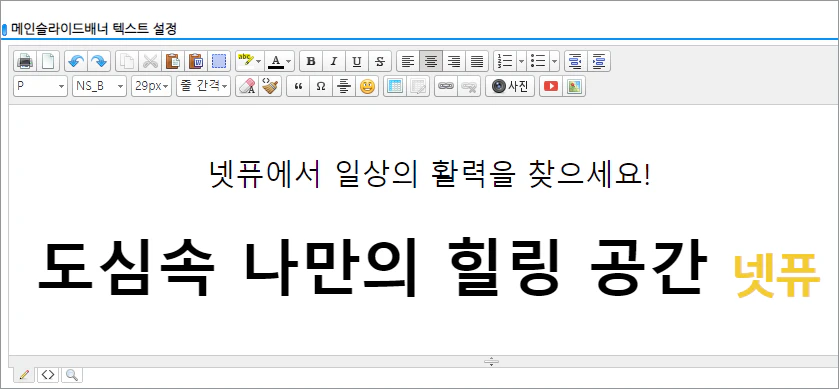Open the highlight color dropdown arrow

pos(259,62)
